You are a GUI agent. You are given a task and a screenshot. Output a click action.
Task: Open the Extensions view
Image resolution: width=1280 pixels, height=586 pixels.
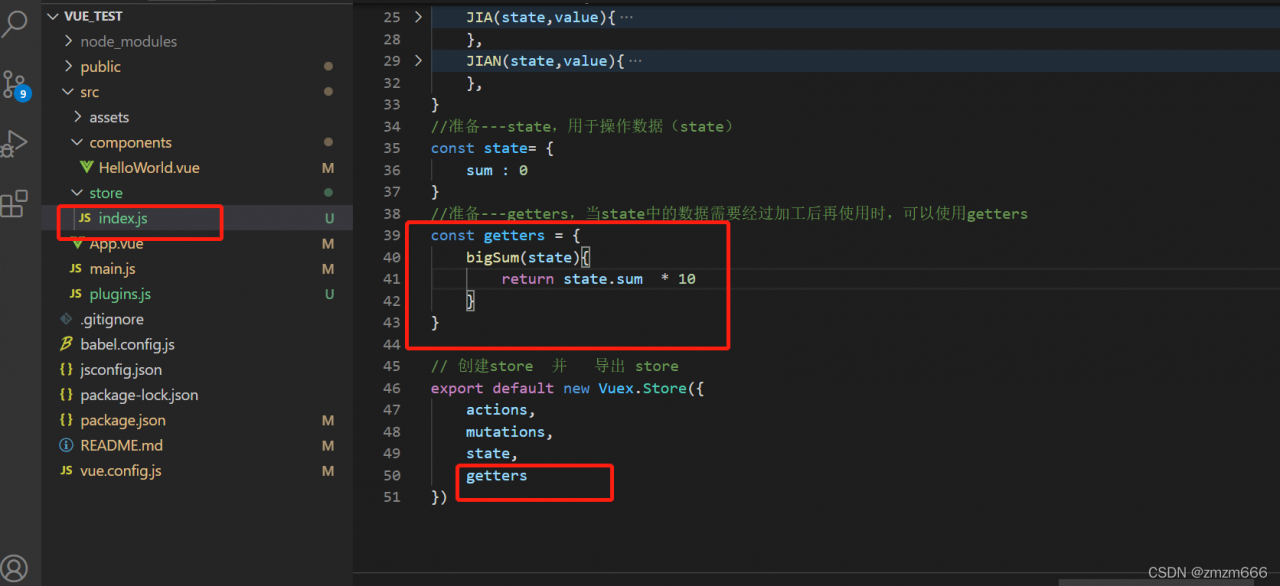point(15,204)
